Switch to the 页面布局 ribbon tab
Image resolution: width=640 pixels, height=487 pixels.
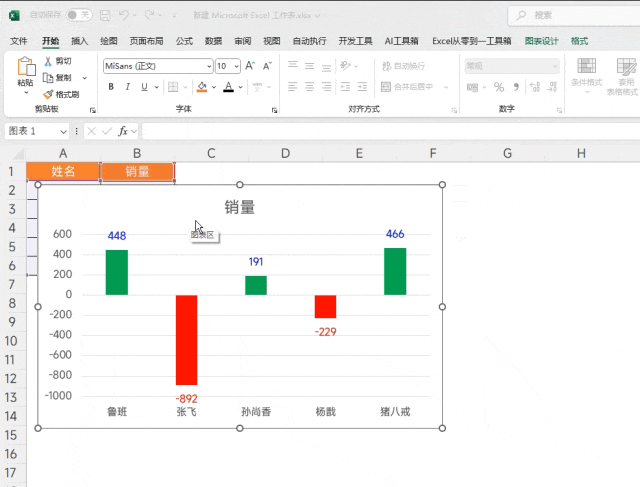pyautogui.click(x=147, y=41)
